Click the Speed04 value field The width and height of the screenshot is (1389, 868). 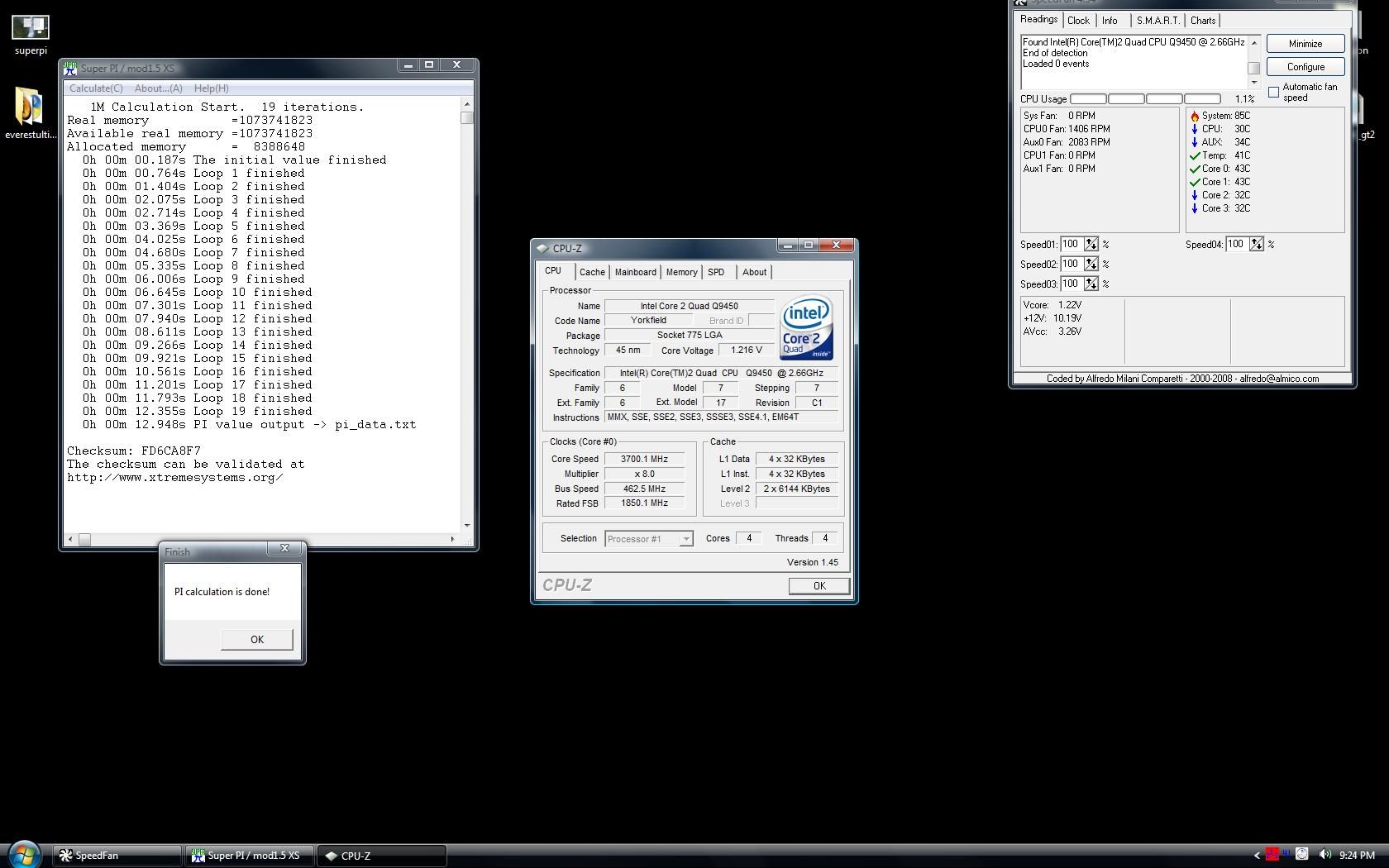(1237, 244)
